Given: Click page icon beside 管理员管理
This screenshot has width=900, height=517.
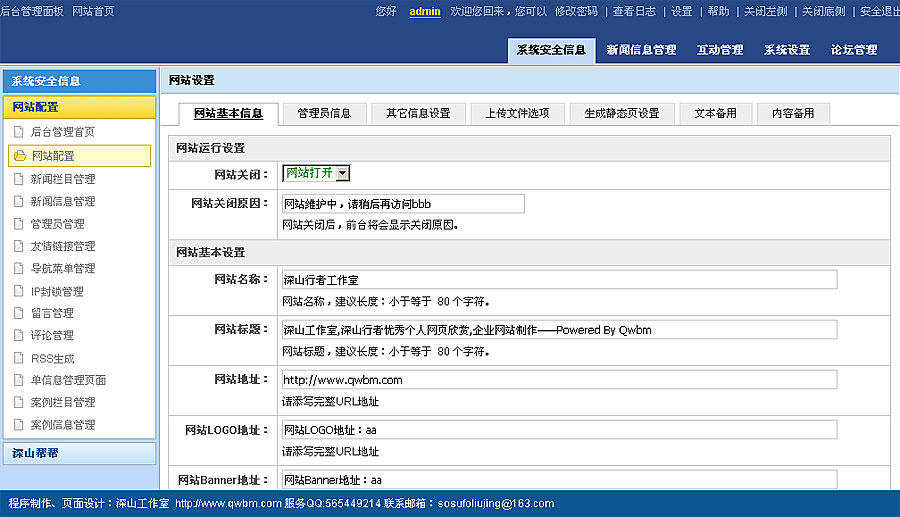Looking at the screenshot, I should tap(18, 224).
